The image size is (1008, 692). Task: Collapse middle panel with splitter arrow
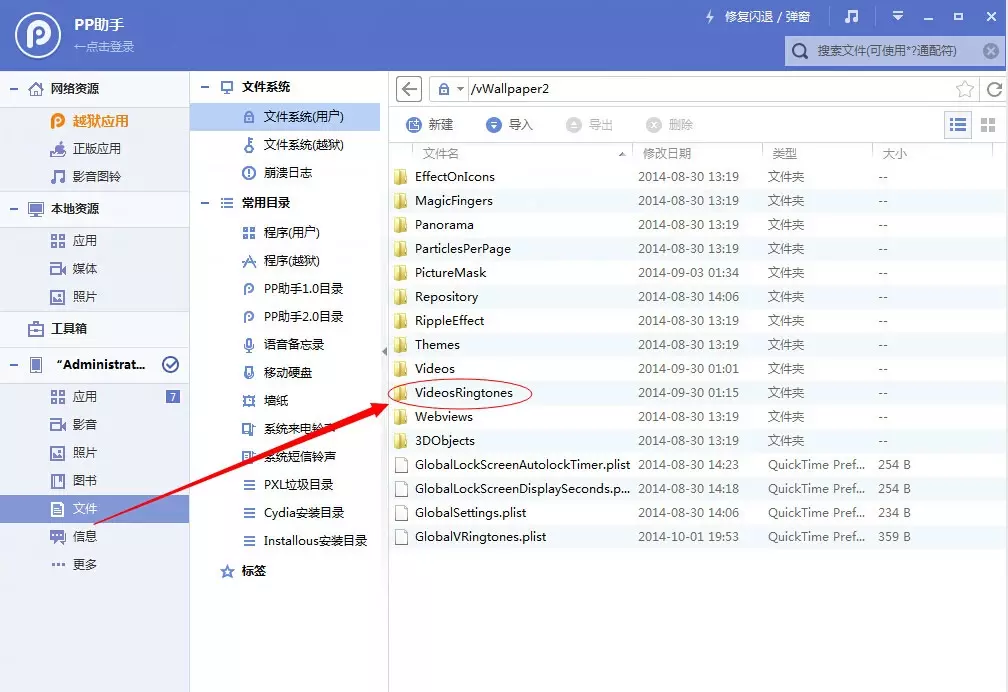(384, 352)
